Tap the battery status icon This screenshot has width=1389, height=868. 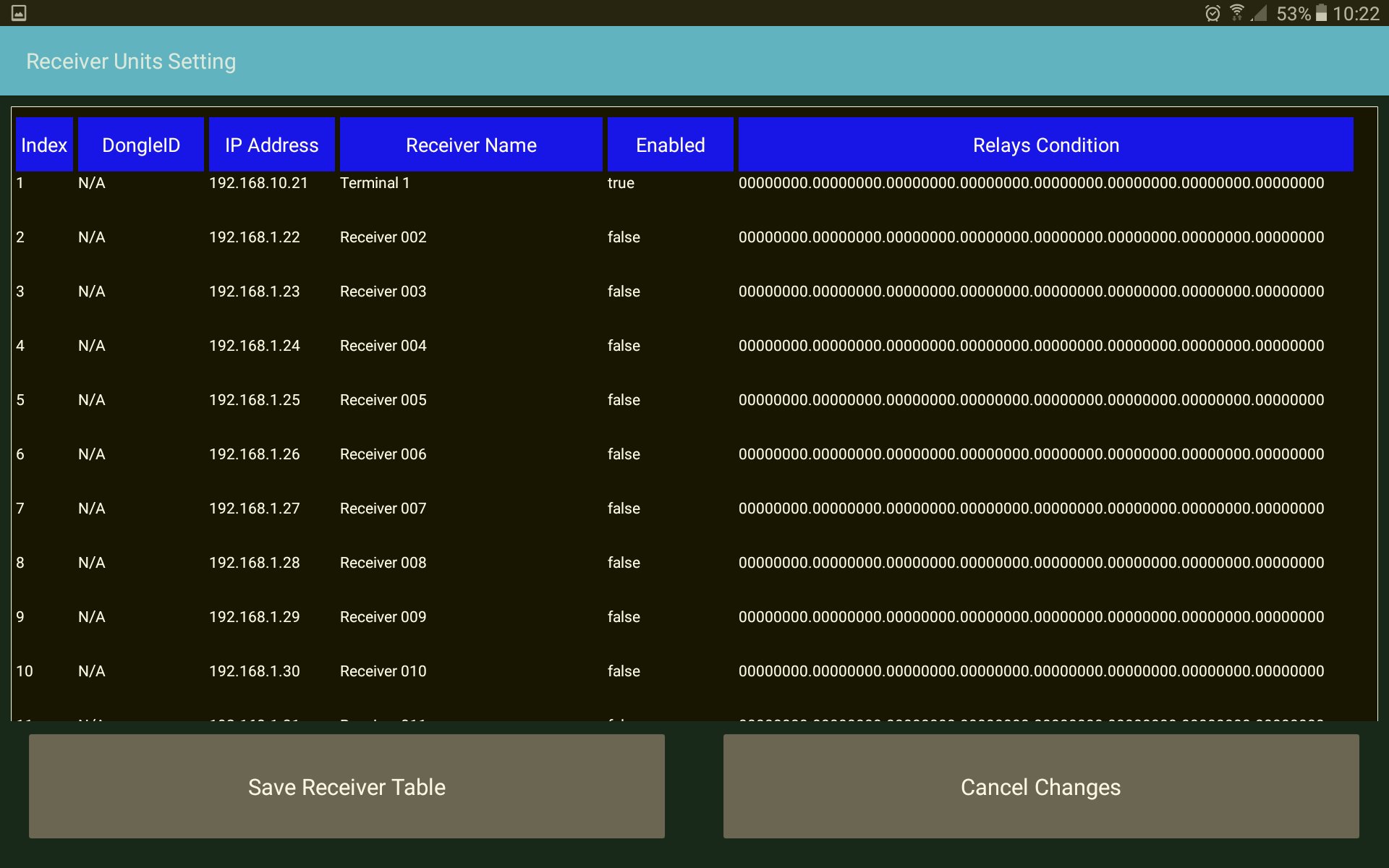(x=1321, y=13)
